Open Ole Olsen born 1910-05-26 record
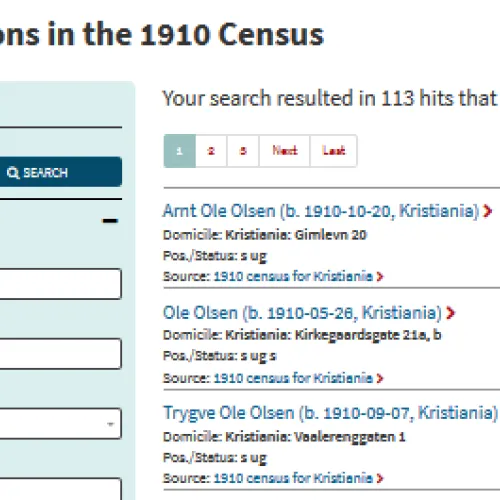 point(302,313)
